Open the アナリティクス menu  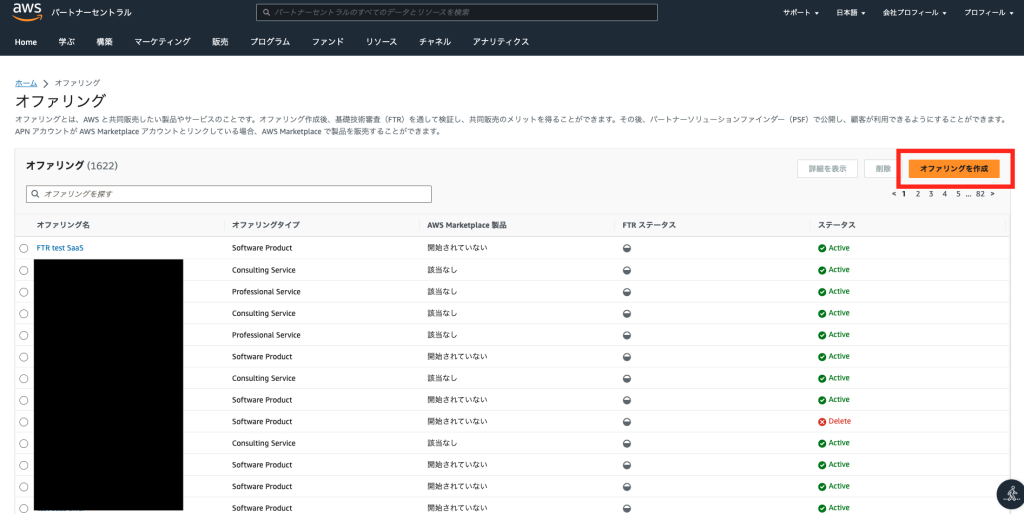click(x=501, y=42)
